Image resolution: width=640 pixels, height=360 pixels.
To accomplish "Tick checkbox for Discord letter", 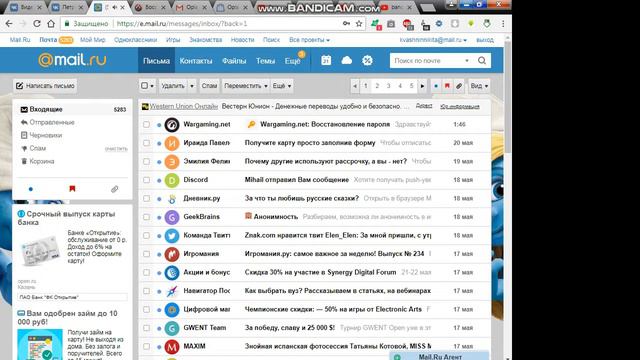I will (x=146, y=180).
